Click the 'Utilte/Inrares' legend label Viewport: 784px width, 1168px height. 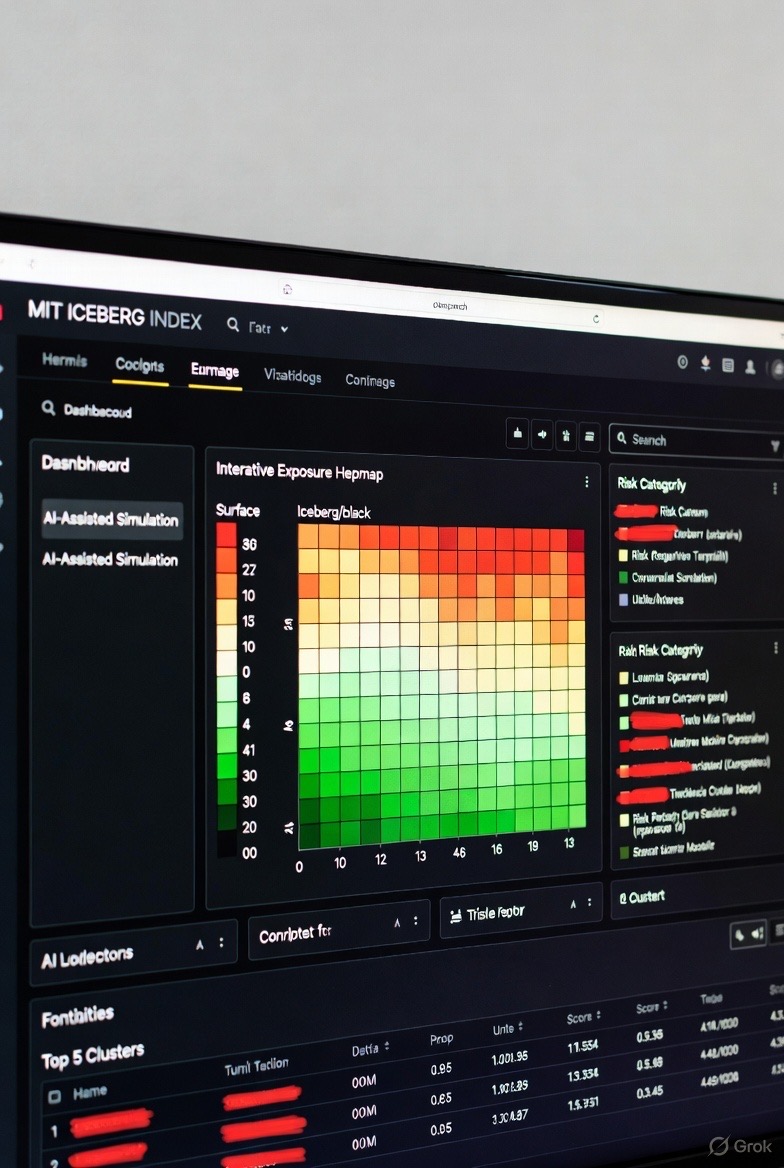pos(657,599)
